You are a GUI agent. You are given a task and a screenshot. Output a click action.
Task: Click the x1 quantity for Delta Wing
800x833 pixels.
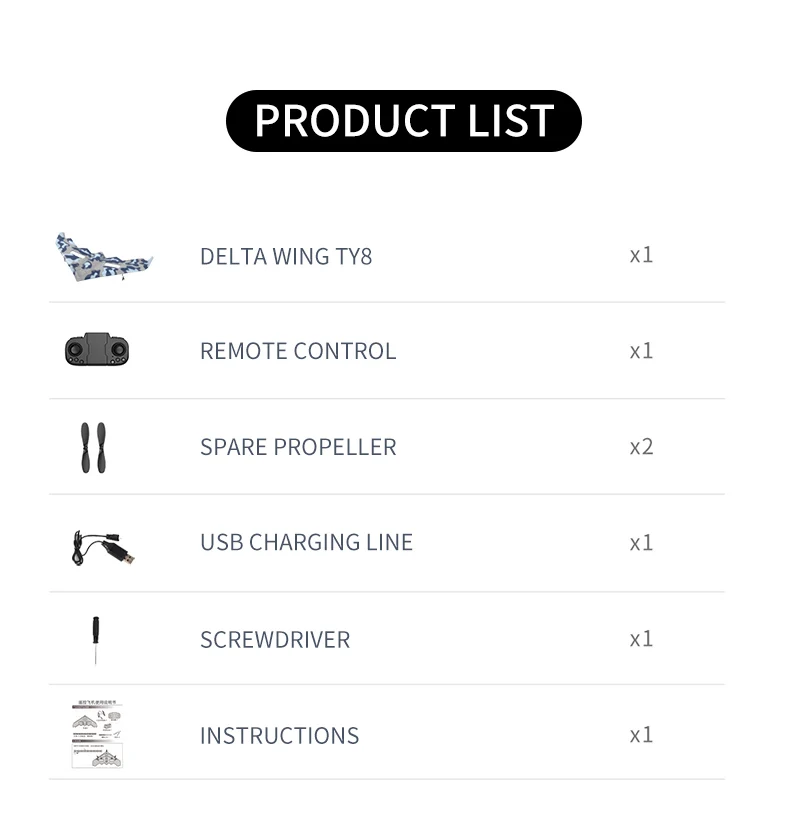click(641, 255)
